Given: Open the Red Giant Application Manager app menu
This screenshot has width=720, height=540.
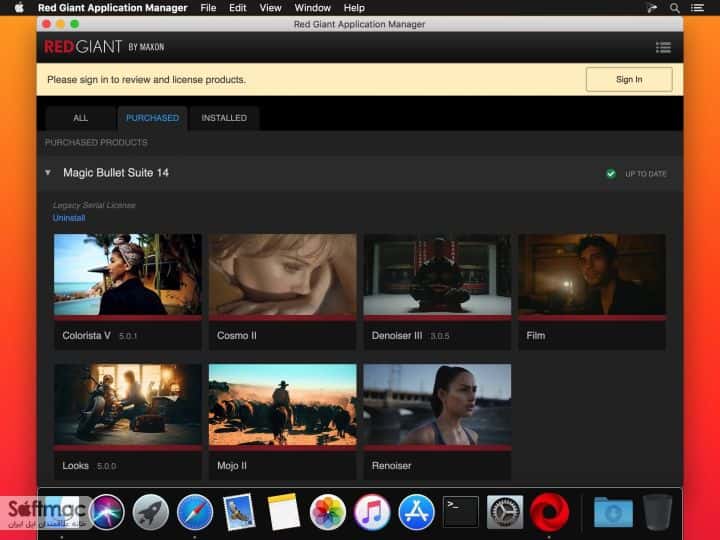Looking at the screenshot, I should 112,8.
